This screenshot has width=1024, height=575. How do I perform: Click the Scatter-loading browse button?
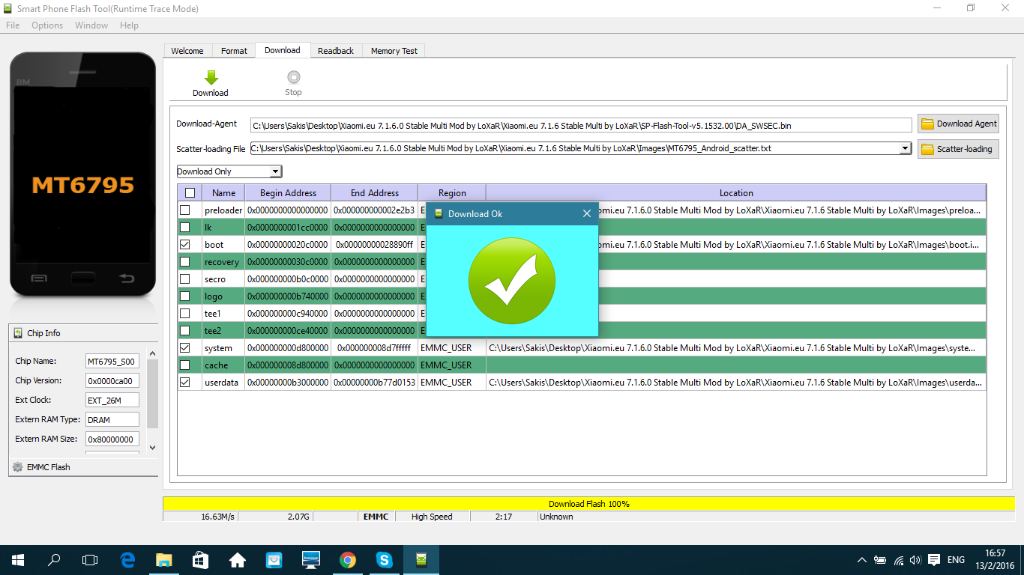pos(958,149)
